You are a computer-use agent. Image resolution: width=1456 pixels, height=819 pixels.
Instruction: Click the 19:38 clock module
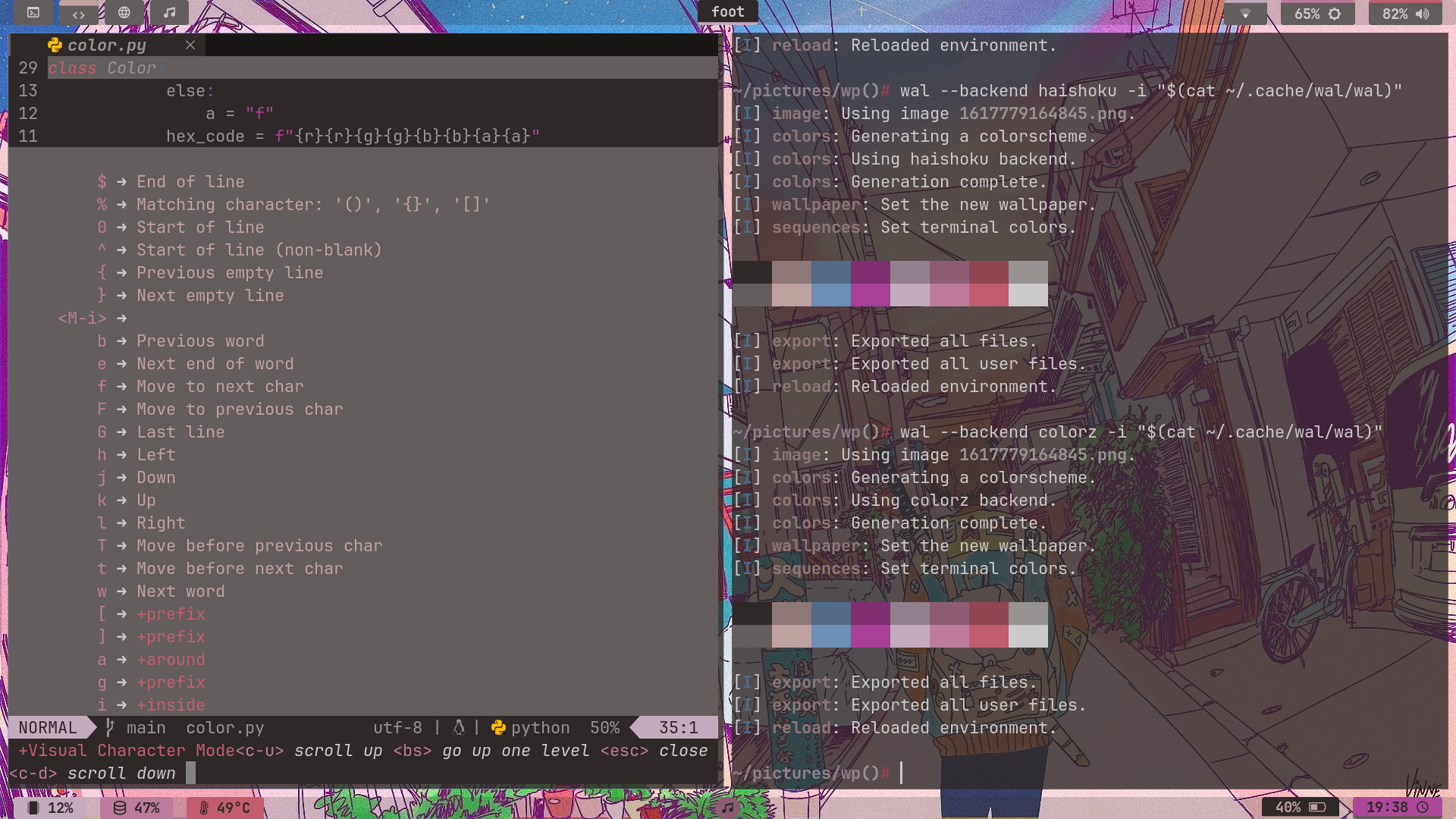[1397, 807]
